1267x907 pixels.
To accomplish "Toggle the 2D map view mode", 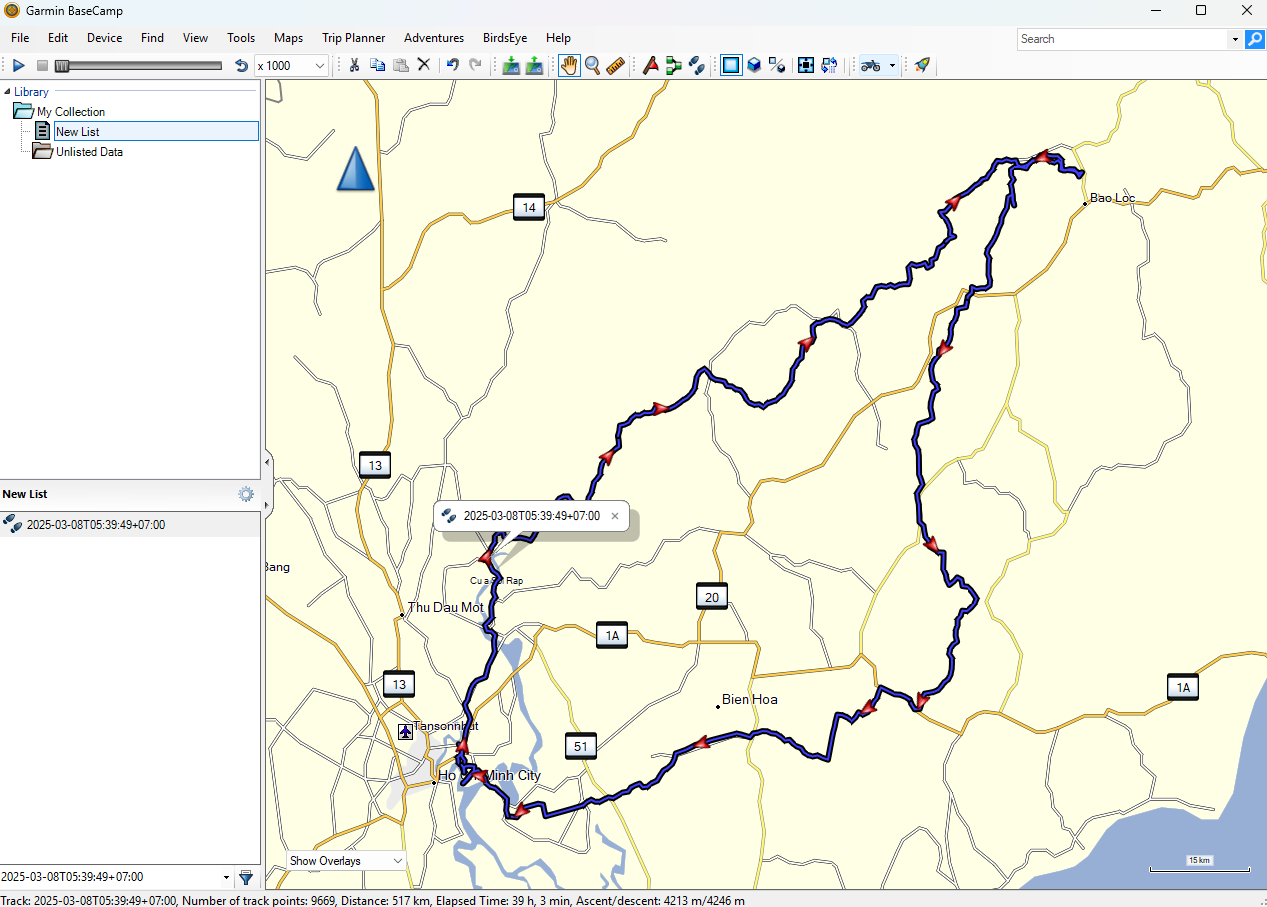I will 731,65.
